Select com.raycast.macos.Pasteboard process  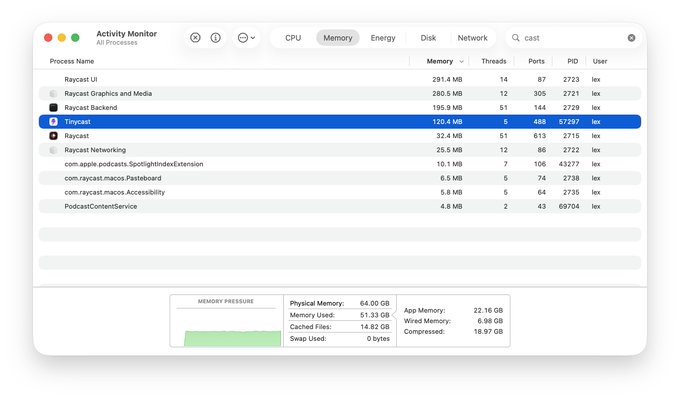tap(340, 178)
